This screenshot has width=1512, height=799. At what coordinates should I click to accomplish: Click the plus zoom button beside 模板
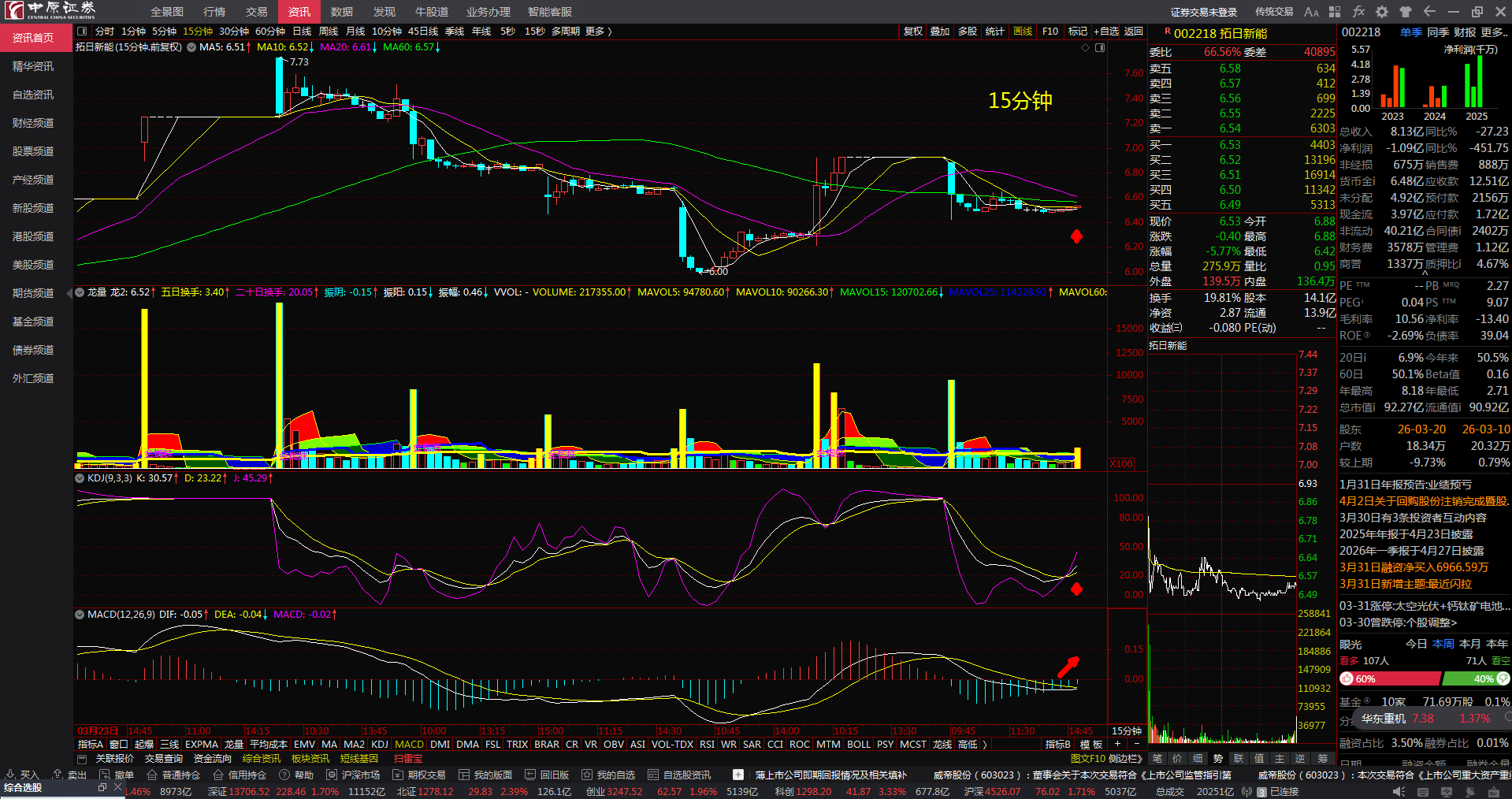(x=1117, y=744)
